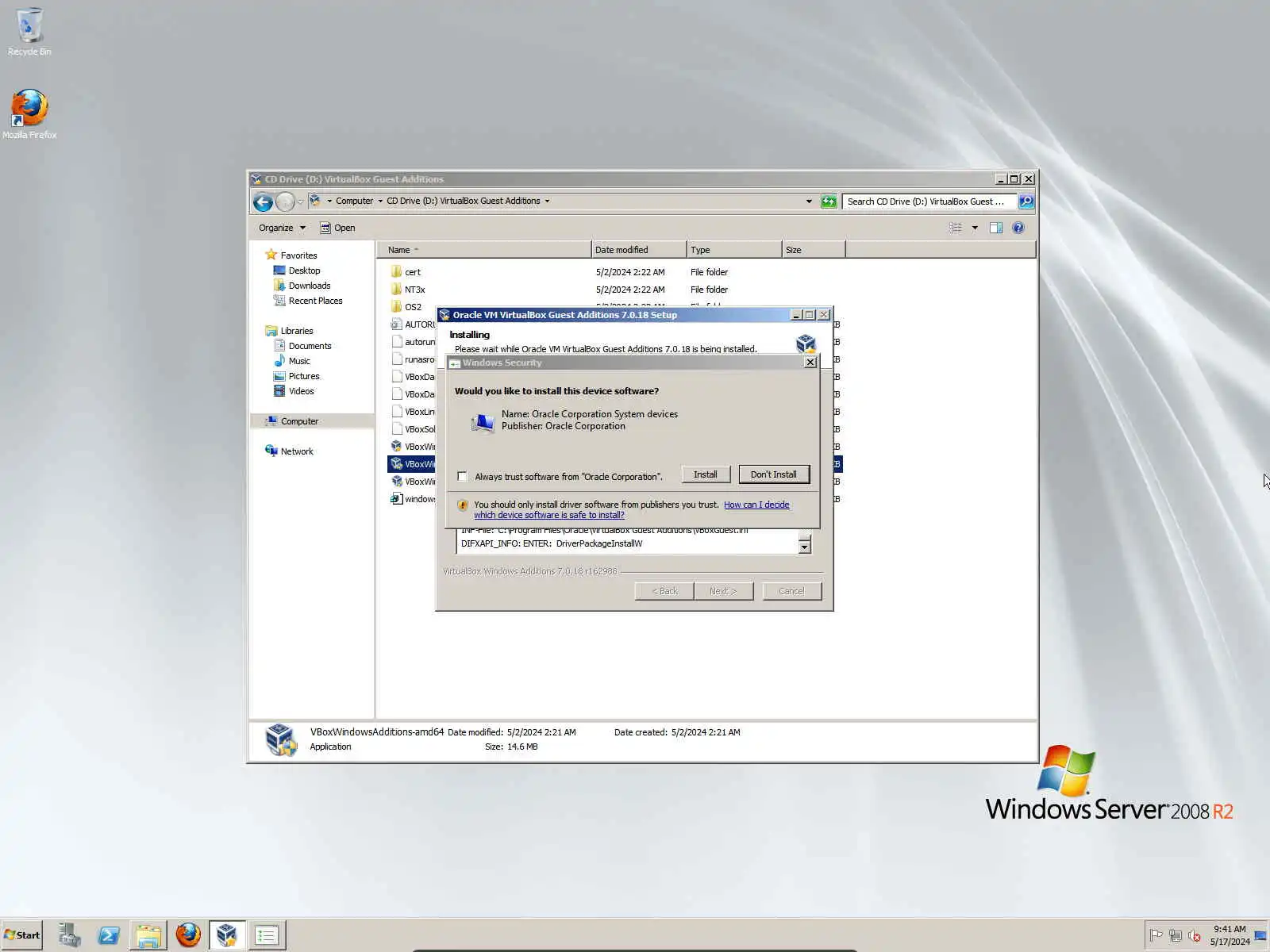Open Windows PowerShell from the taskbar
1270x952 pixels.
tap(109, 935)
